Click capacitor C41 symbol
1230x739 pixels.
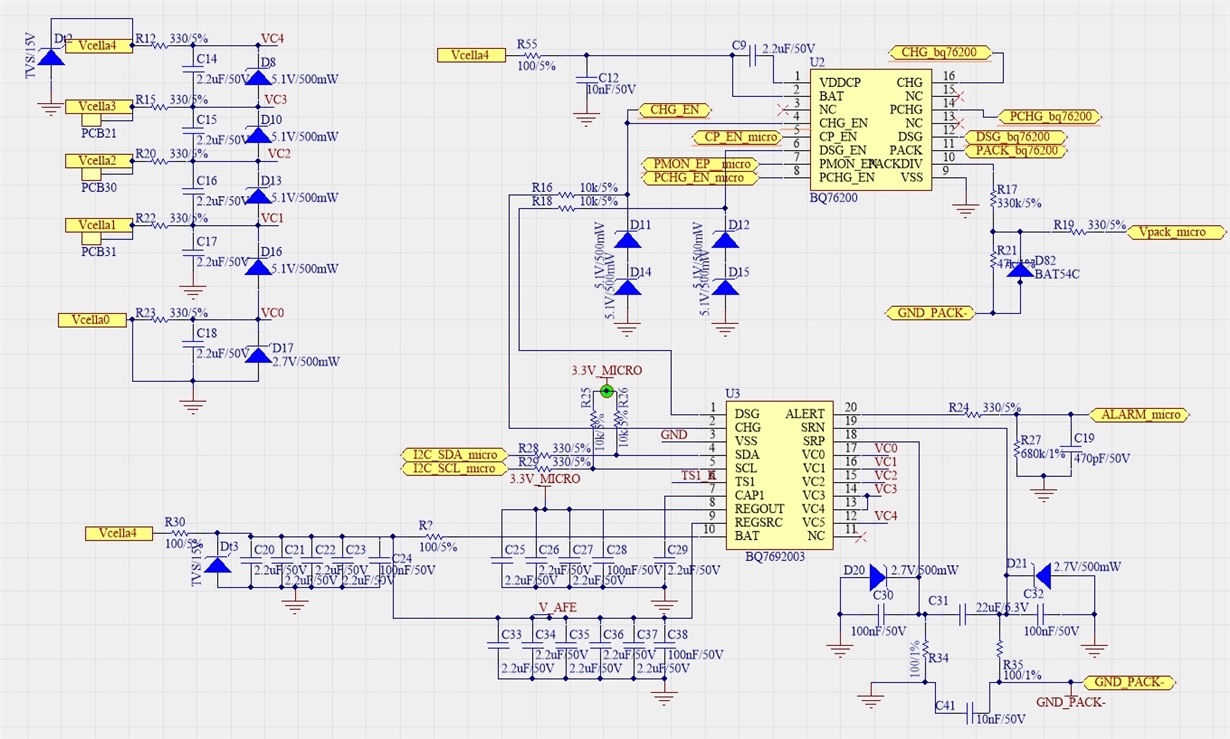(971, 714)
